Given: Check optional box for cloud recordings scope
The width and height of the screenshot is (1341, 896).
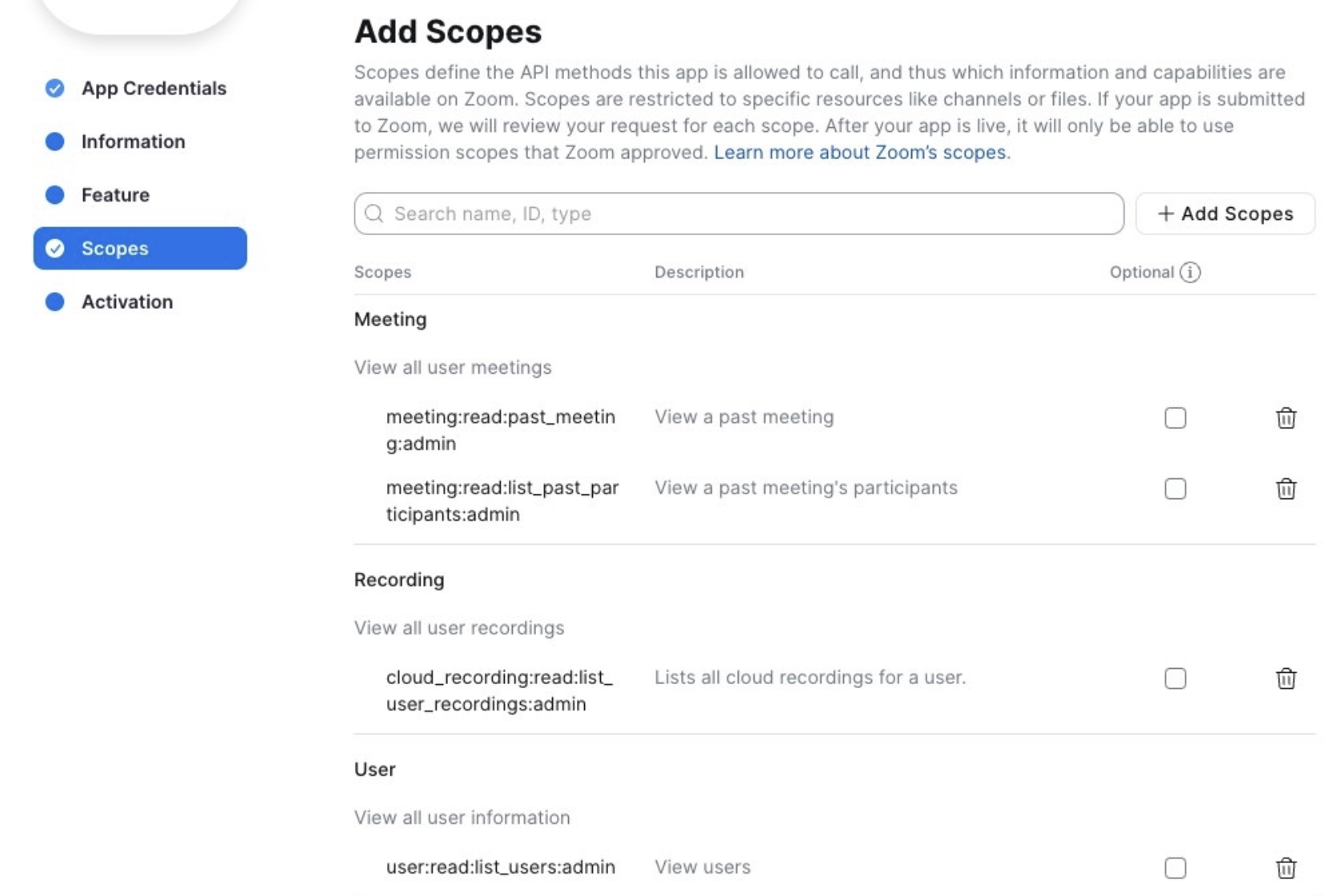Looking at the screenshot, I should pos(1175,678).
